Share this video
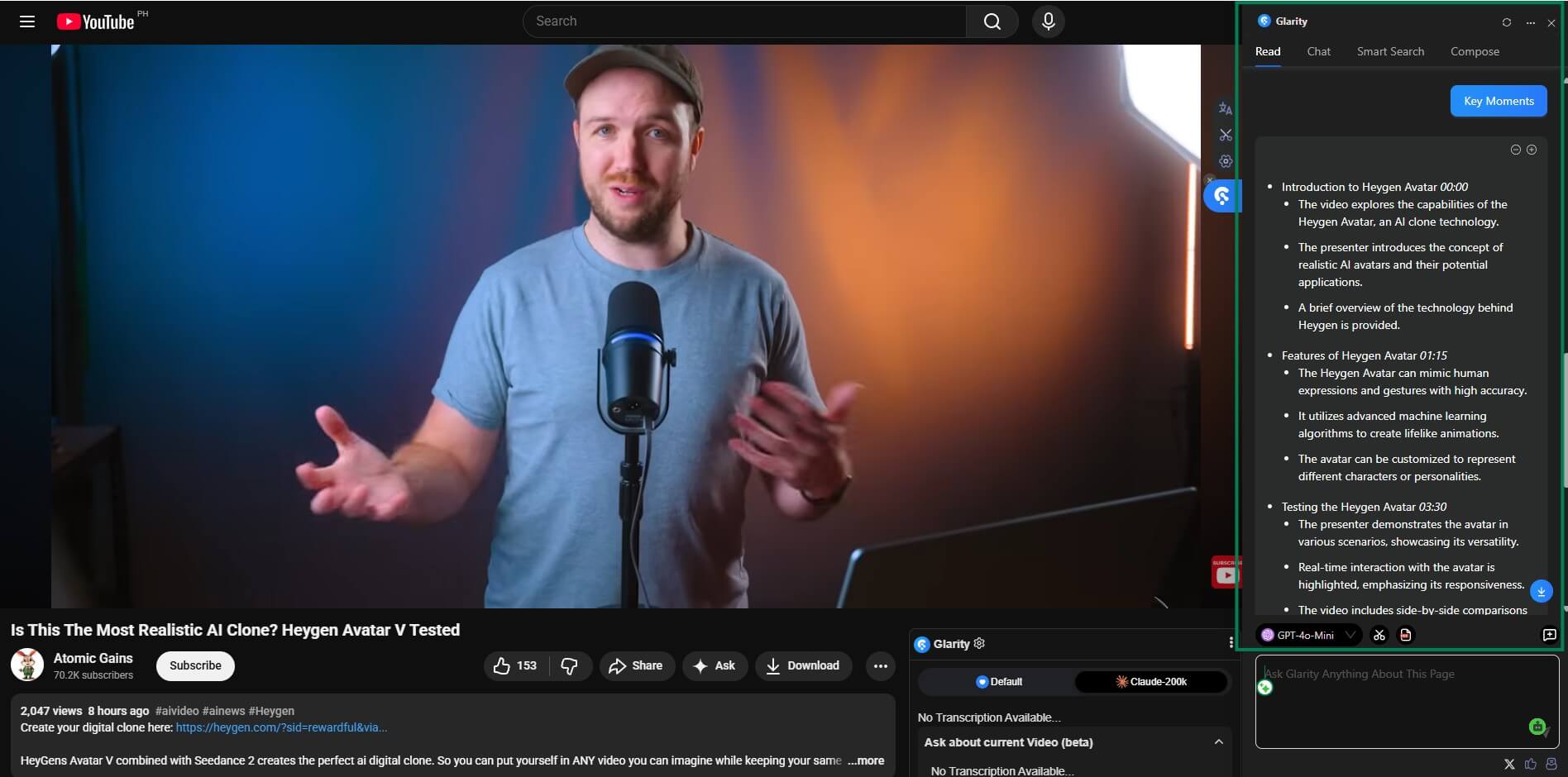 tap(637, 666)
